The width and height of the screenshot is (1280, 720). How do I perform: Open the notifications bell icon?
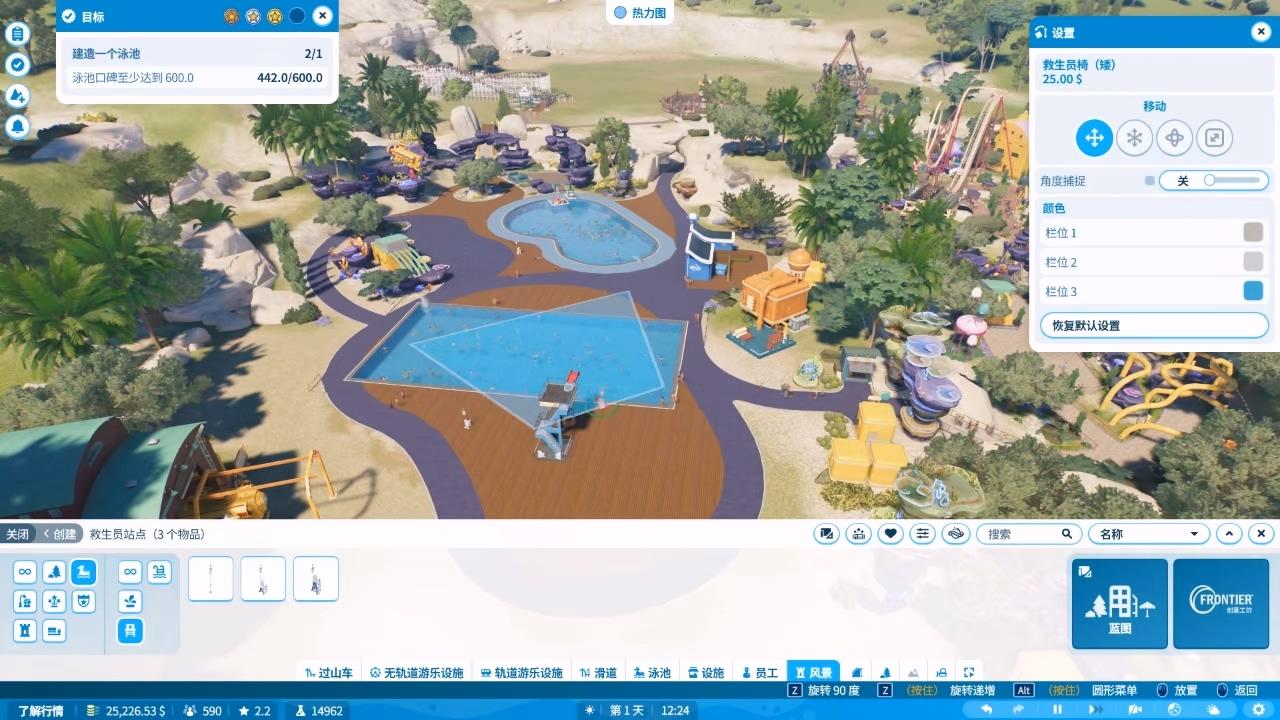(17, 126)
